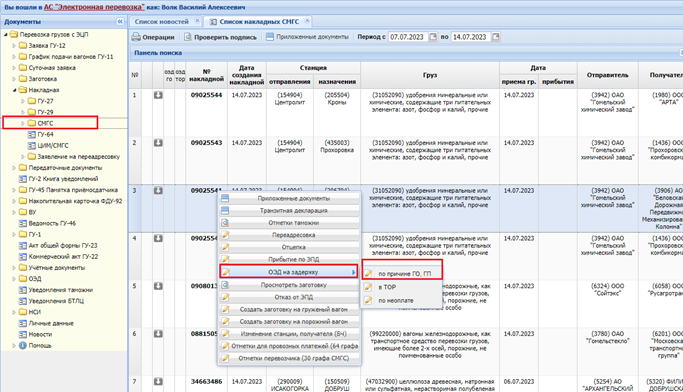Screen dimensions: 683x392
Task: Choose Изменение станции, получателя (БЧ)
Action: pos(289,334)
